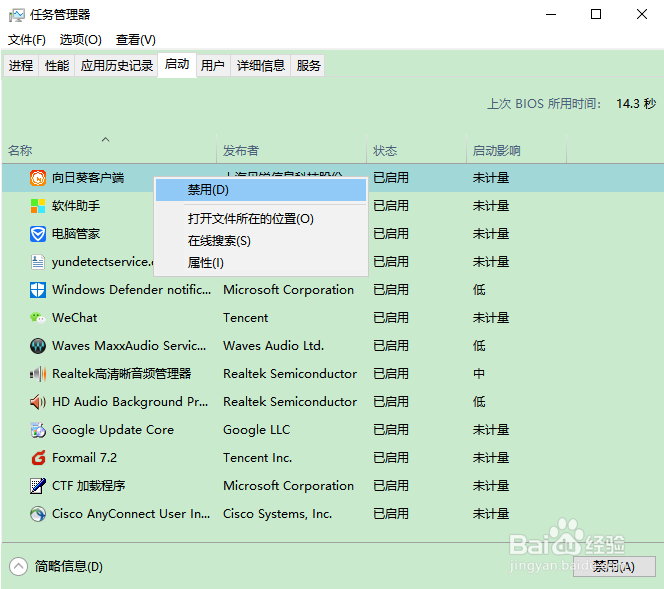Select Windows Defender notific... entry
This screenshot has width=664, height=589.
[x=131, y=290]
